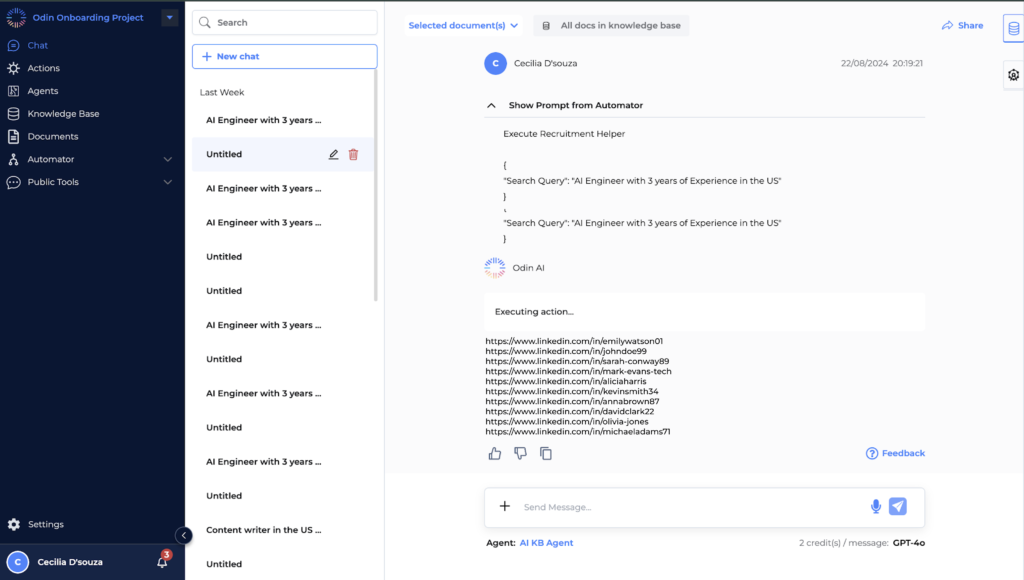Viewport: 1024px width, 580px height.
Task: Click the aliciaharris LinkedIn URL
Action: point(566,381)
